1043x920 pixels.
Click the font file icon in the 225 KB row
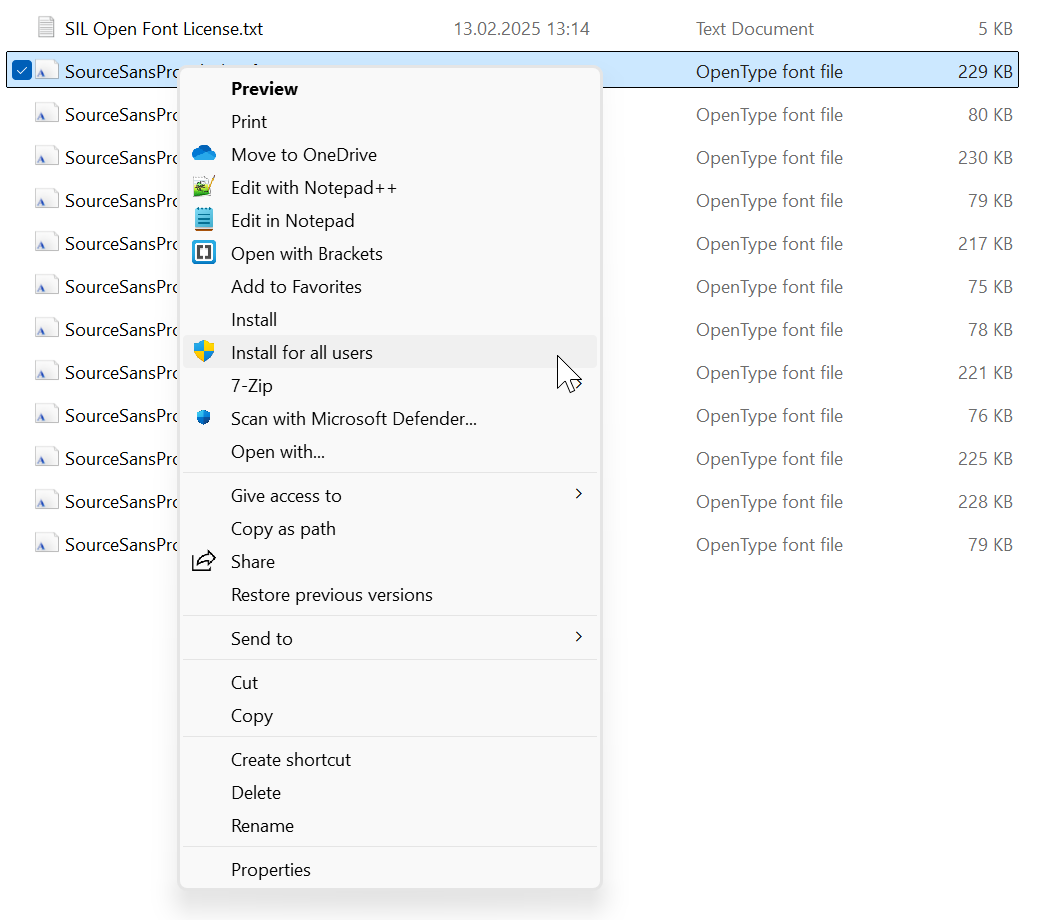pyautogui.click(x=46, y=458)
